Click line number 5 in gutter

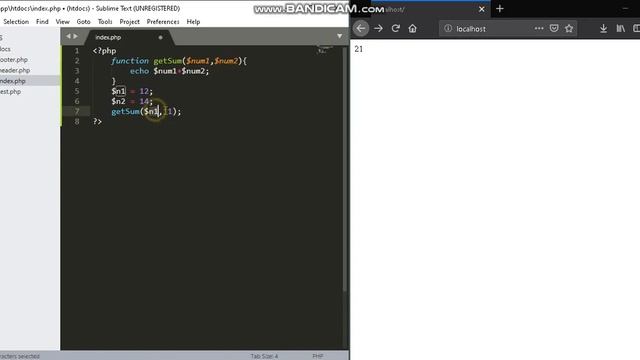tap(76, 91)
